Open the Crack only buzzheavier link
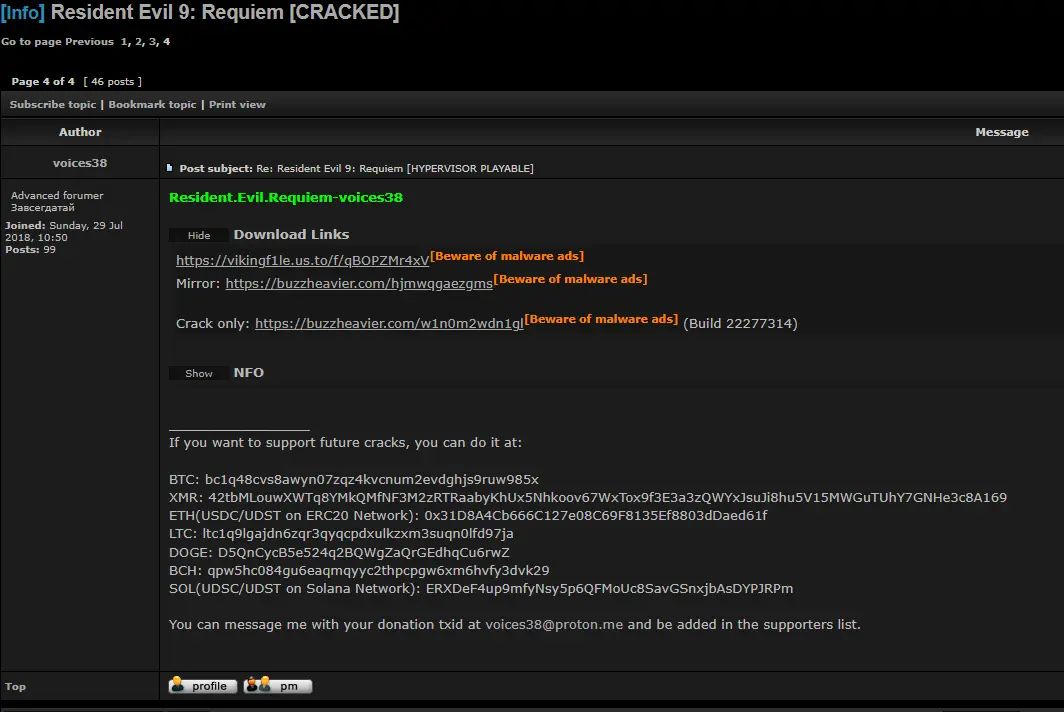Screen dimensions: 1064x712 coord(390,323)
